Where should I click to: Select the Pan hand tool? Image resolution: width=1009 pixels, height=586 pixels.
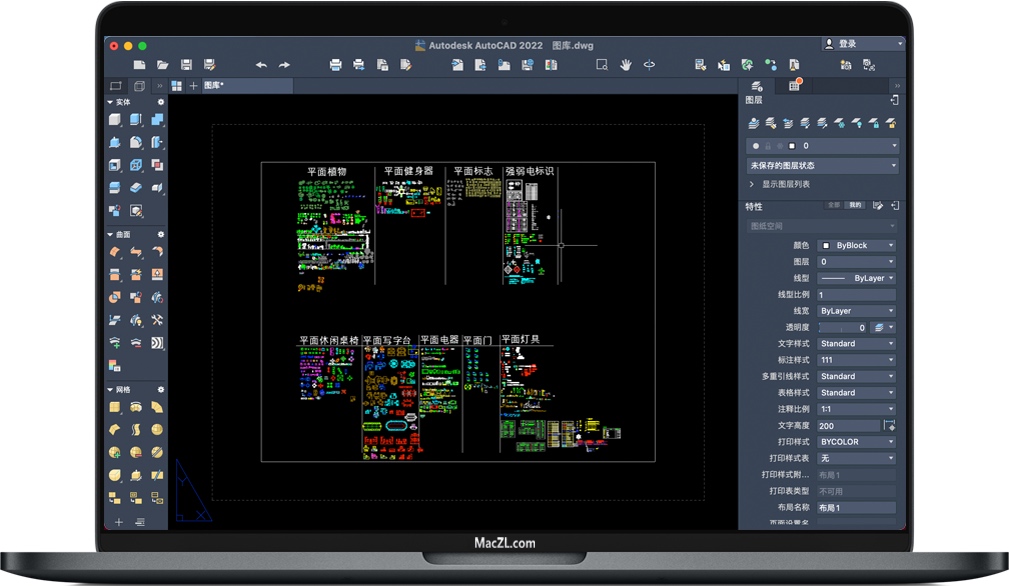[626, 65]
